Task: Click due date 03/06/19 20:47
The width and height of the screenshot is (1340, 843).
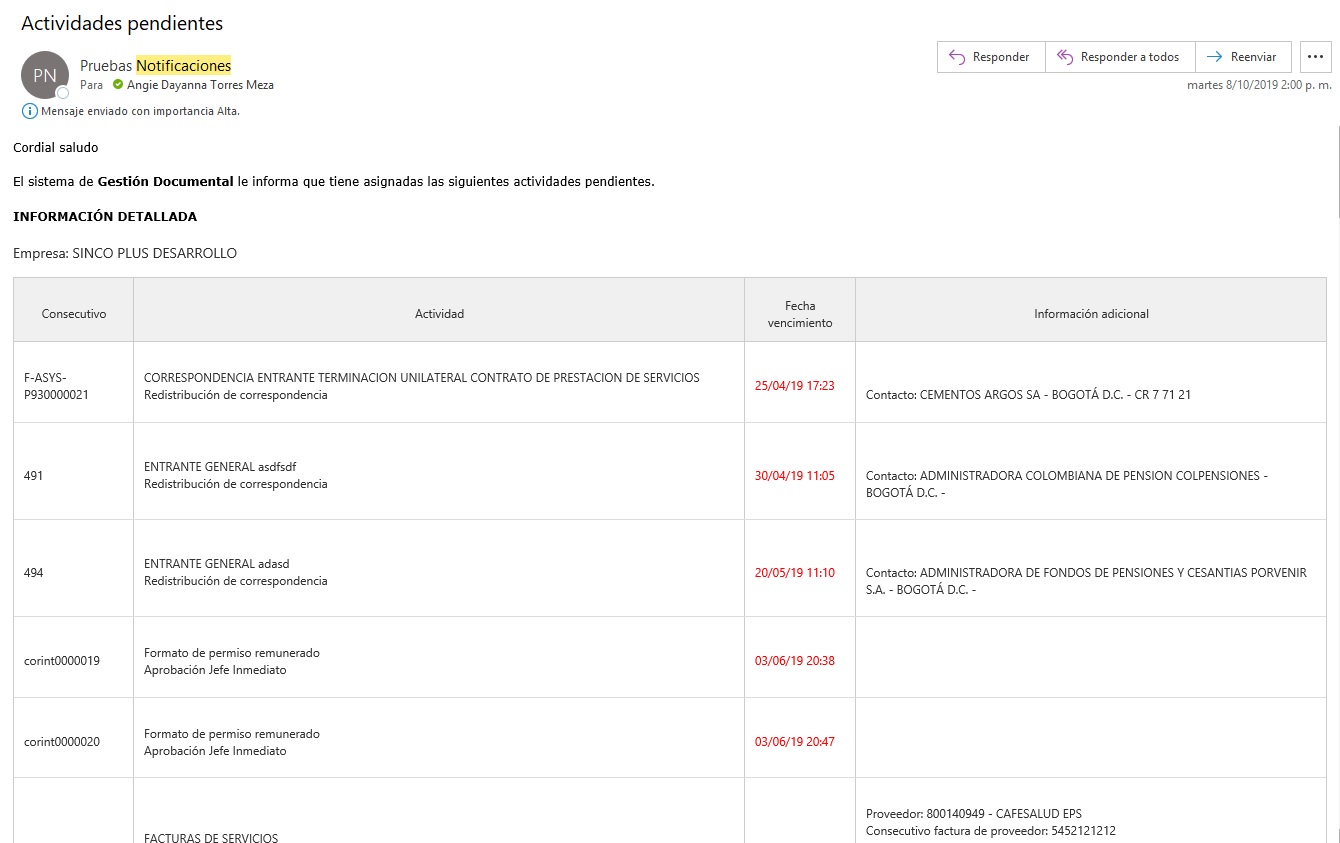Action: 794,742
